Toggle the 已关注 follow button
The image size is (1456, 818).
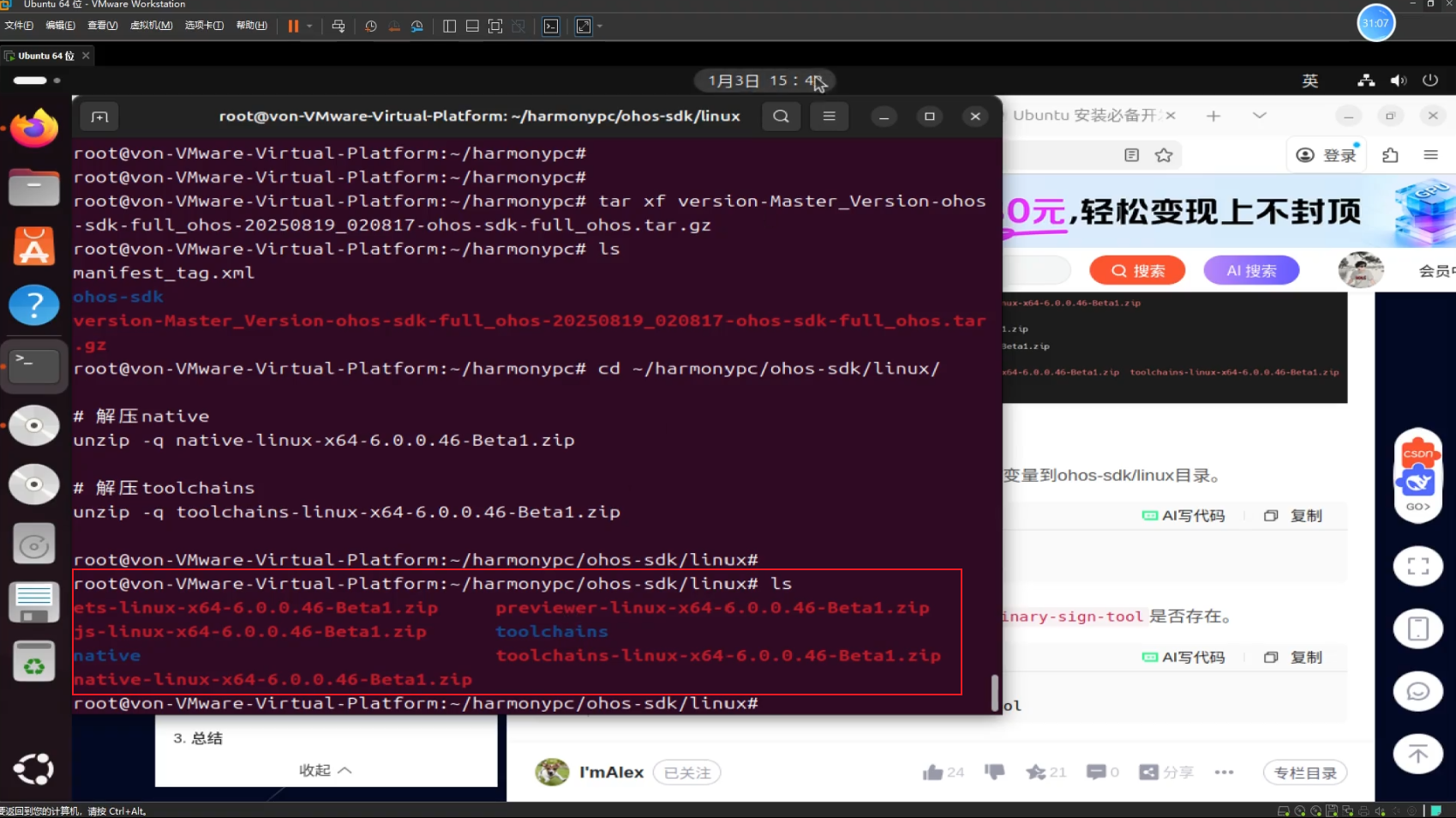(687, 773)
